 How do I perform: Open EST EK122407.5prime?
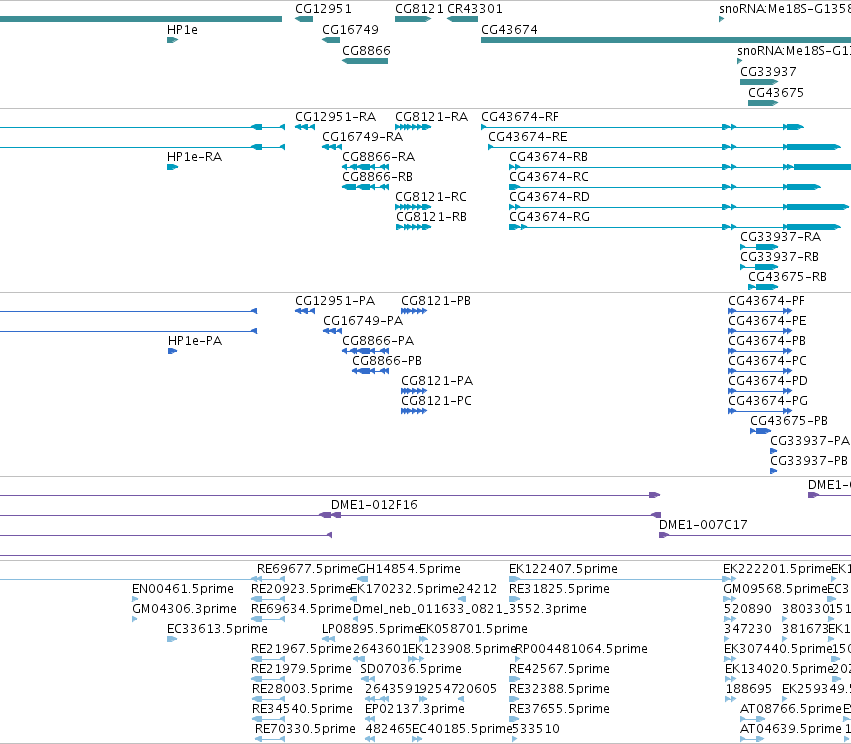click(563, 569)
